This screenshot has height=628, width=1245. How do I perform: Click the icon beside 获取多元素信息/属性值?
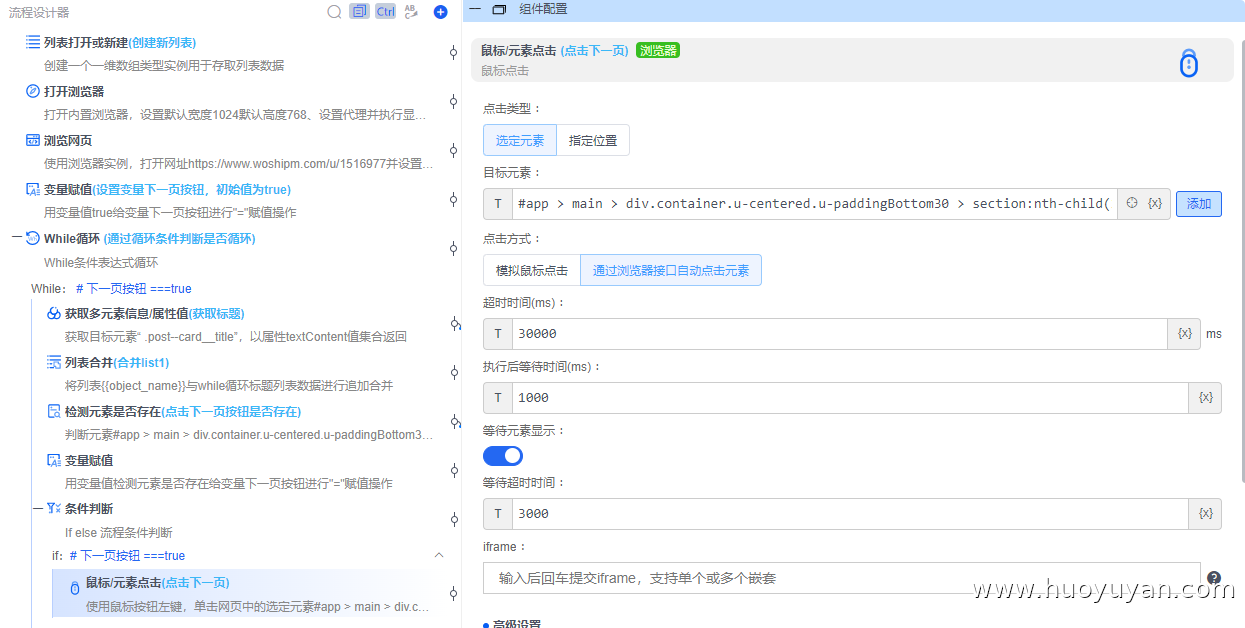[x=54, y=313]
